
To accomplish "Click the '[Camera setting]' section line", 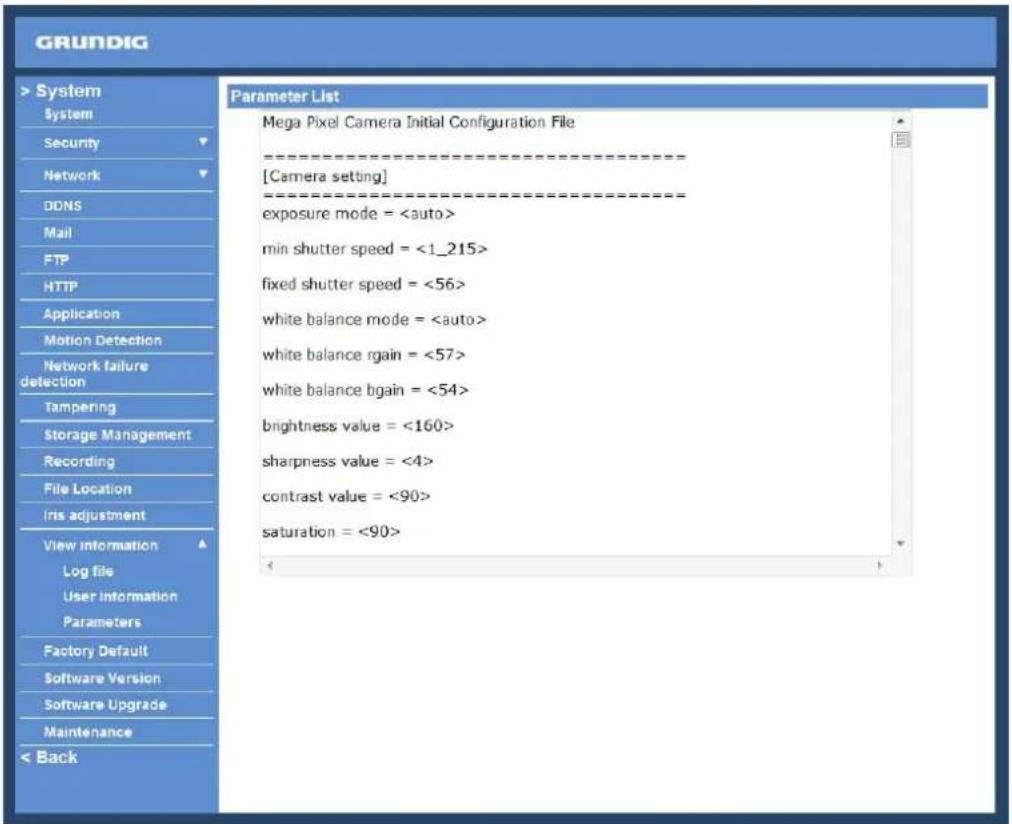I will (325, 176).
